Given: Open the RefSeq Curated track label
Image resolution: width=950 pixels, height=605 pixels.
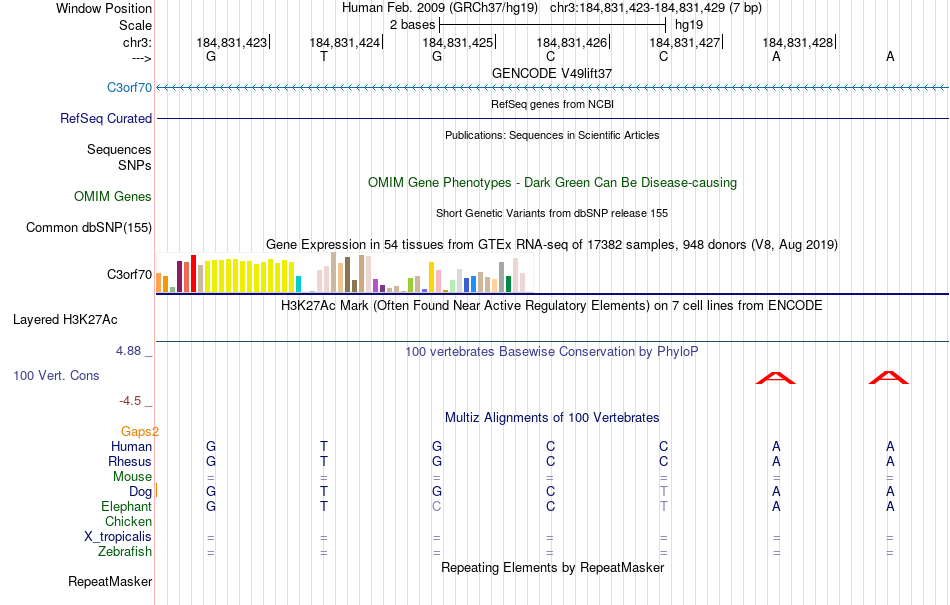Looking at the screenshot, I should (105, 118).
